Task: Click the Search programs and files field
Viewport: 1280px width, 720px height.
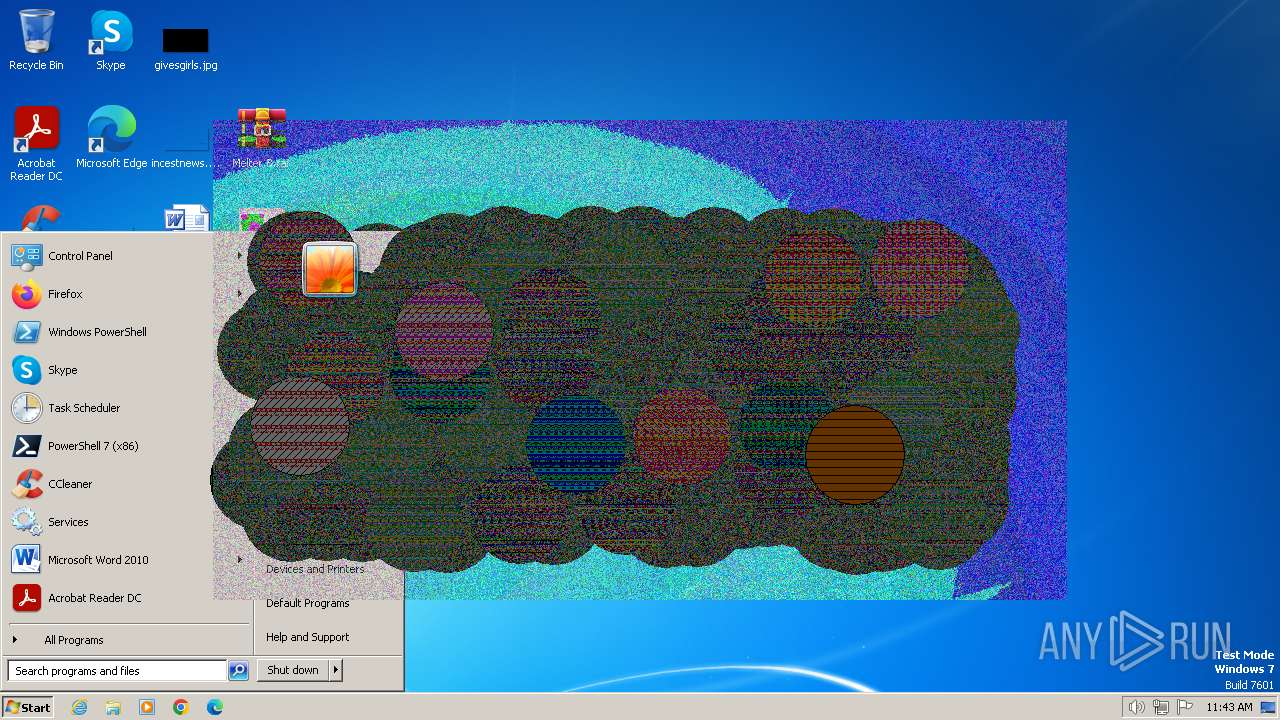Action: pos(117,671)
